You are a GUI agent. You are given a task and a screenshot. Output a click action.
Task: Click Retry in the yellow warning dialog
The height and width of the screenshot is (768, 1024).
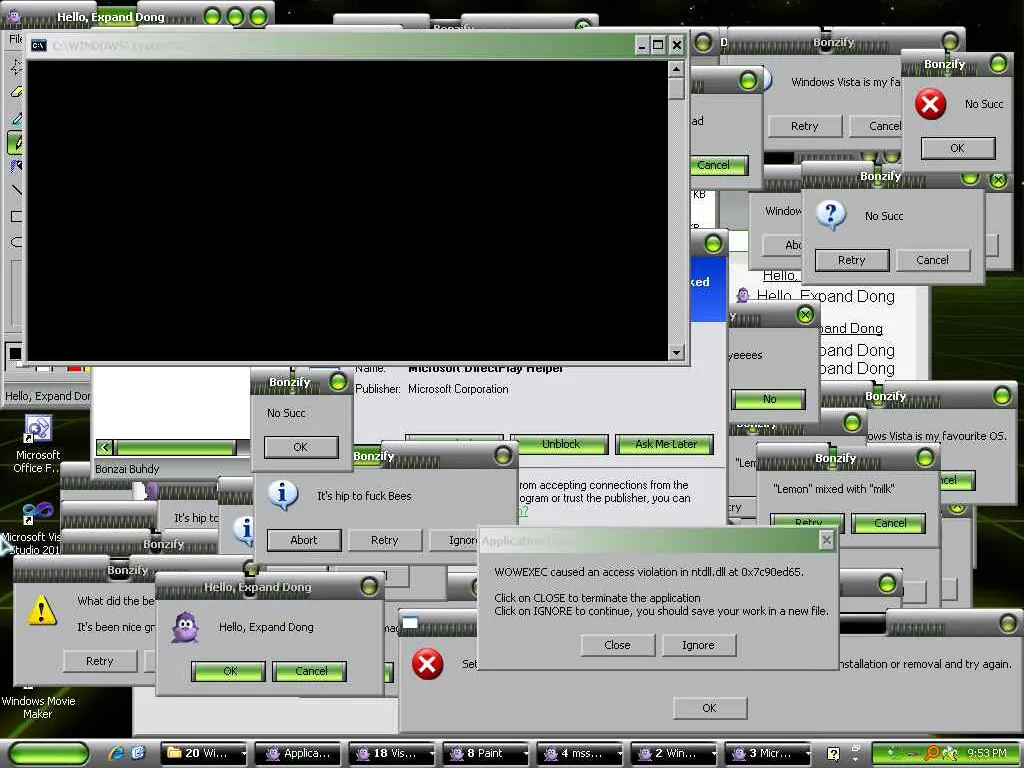[x=100, y=661]
